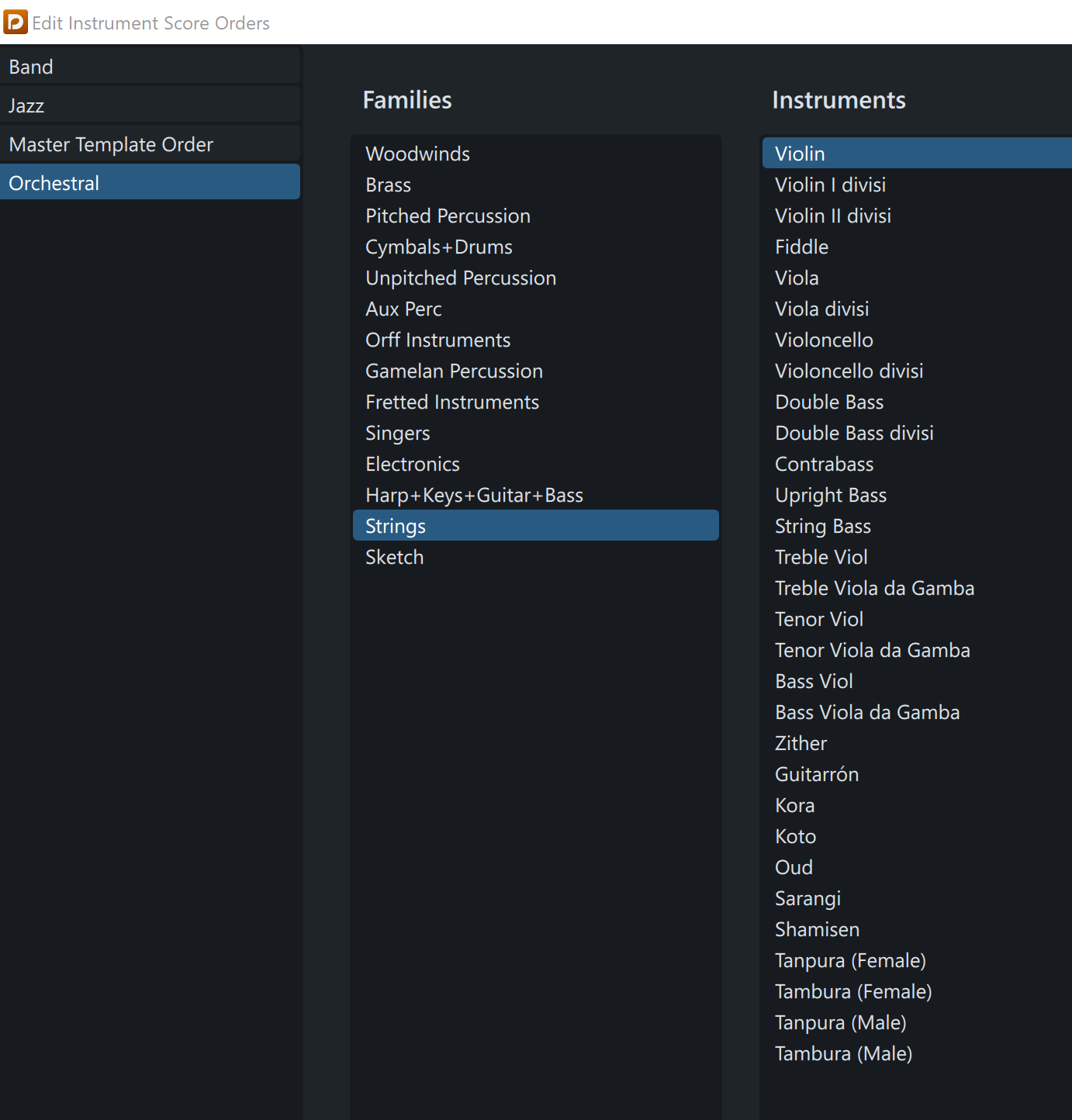The image size is (1072, 1120).
Task: Select the Cymbals+Drums family
Action: 438,247
